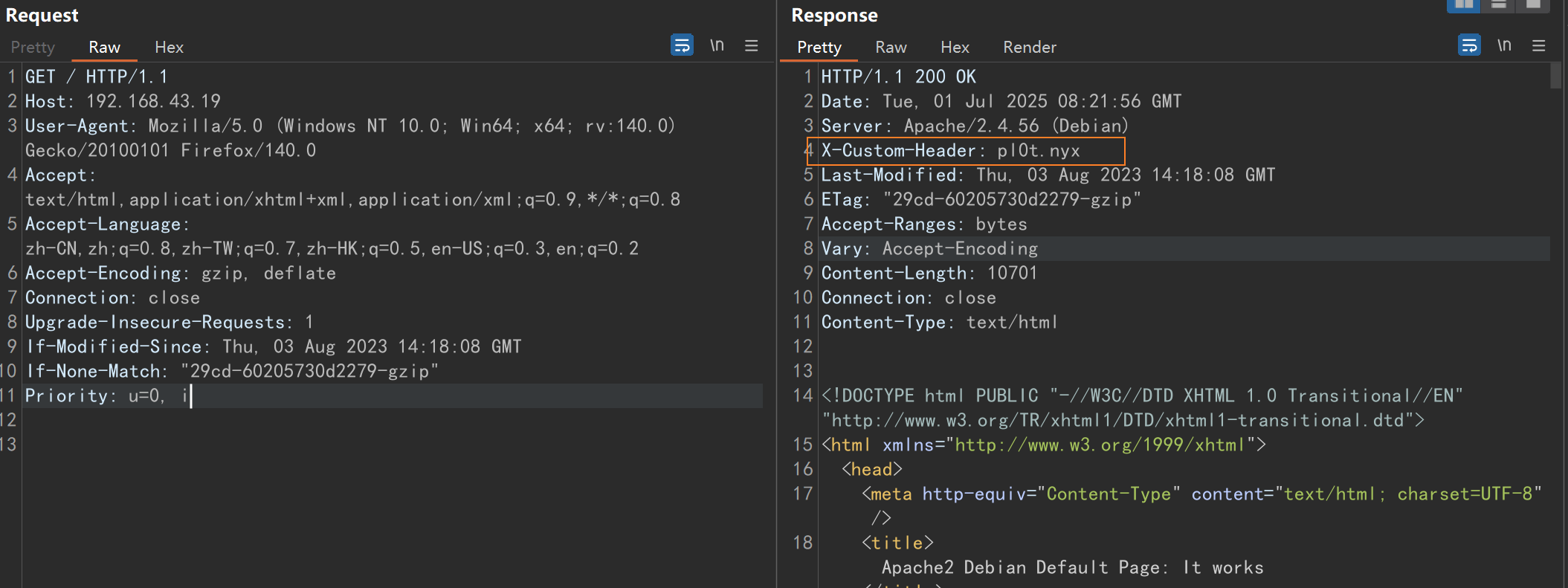
Task: Click the X-Custom-Header line in response
Action: point(950,151)
